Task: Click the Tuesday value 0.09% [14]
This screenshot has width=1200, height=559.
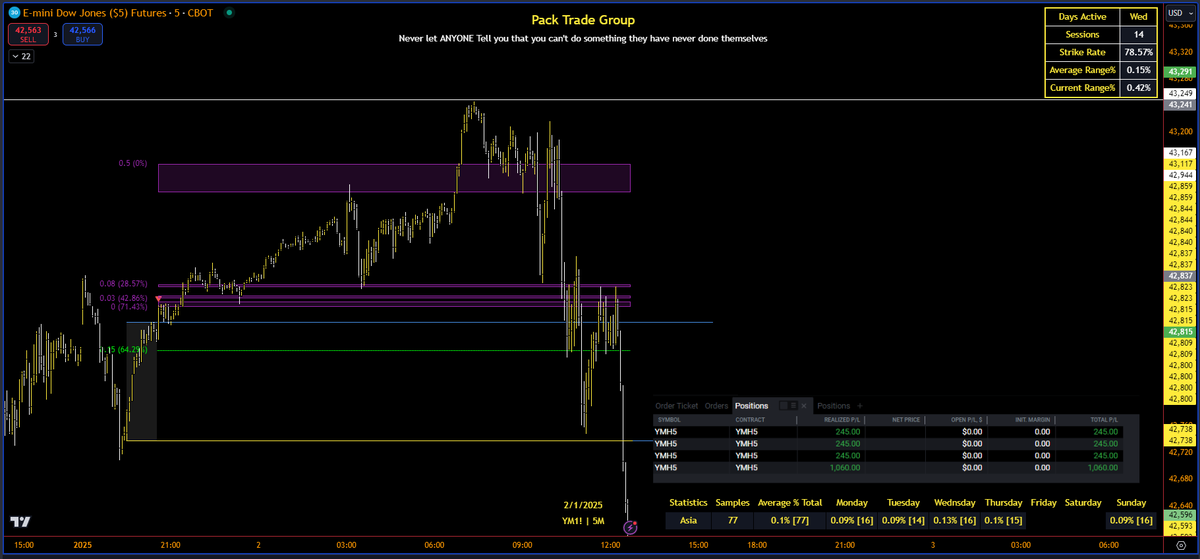Action: coord(904,521)
